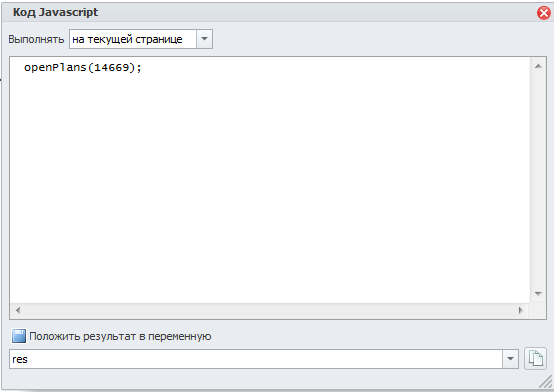Viewport: 554px width, 392px height.
Task: Expand the variable name dropdown arrow
Action: [510, 359]
